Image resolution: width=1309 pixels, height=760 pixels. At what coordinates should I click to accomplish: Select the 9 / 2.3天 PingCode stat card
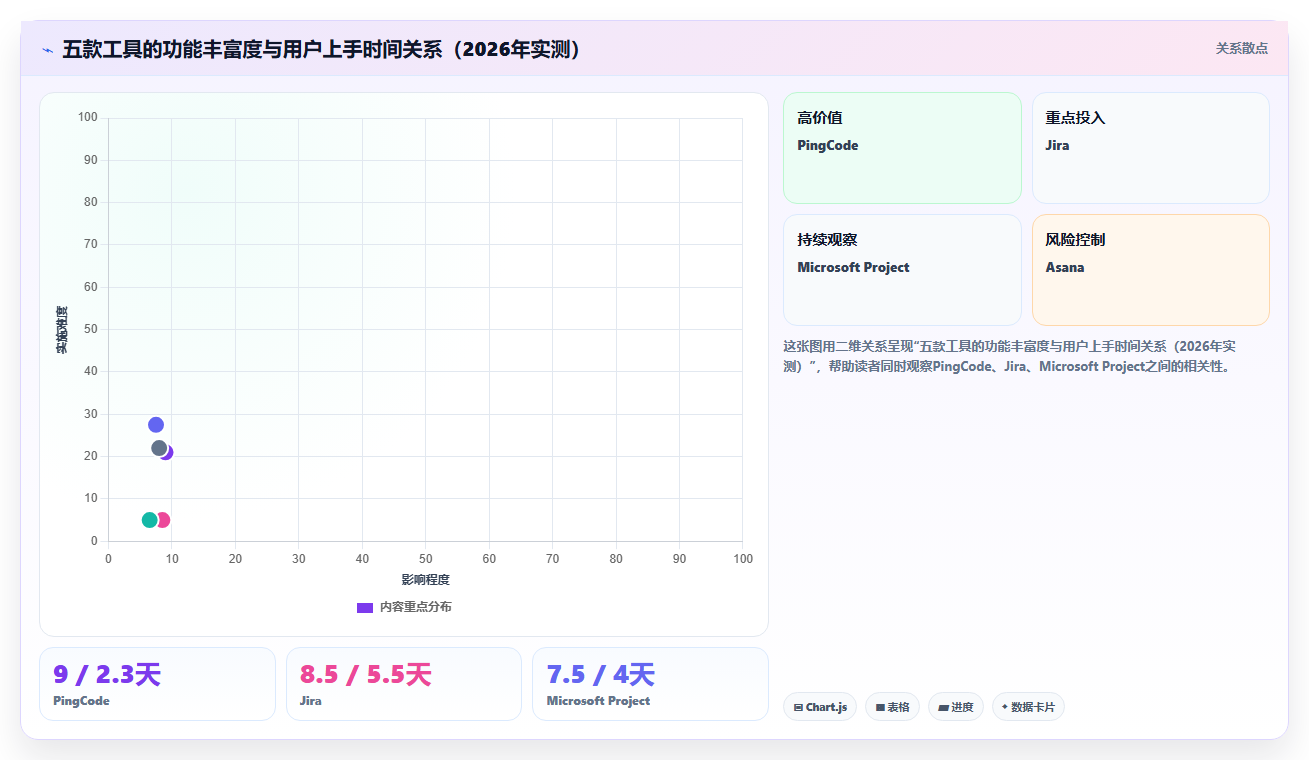tap(157, 684)
